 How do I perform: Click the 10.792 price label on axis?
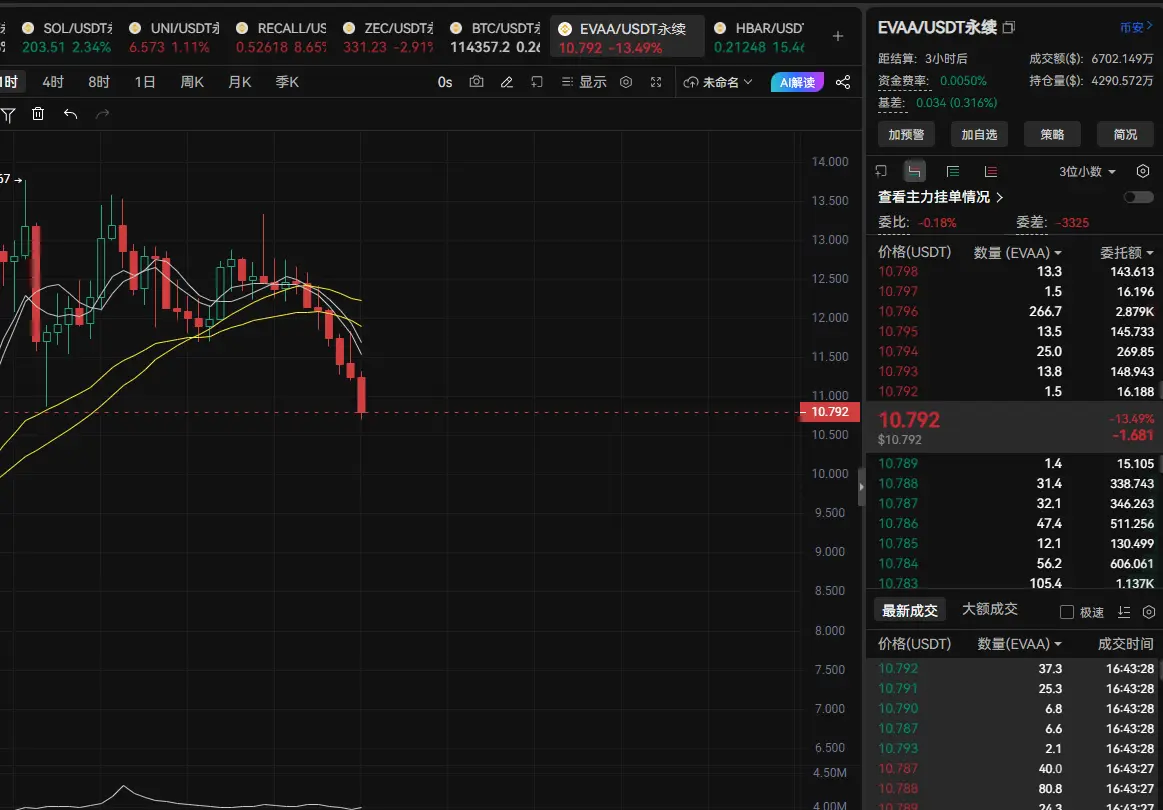click(829, 412)
